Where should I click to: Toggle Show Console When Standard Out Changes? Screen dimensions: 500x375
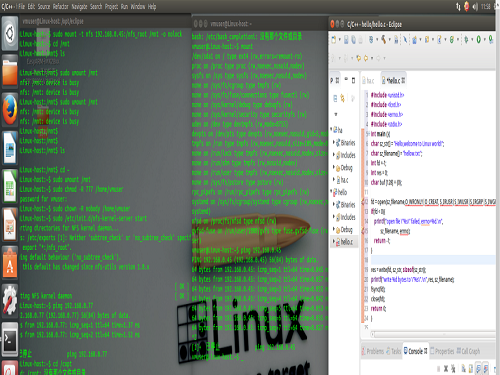click(x=478, y=368)
